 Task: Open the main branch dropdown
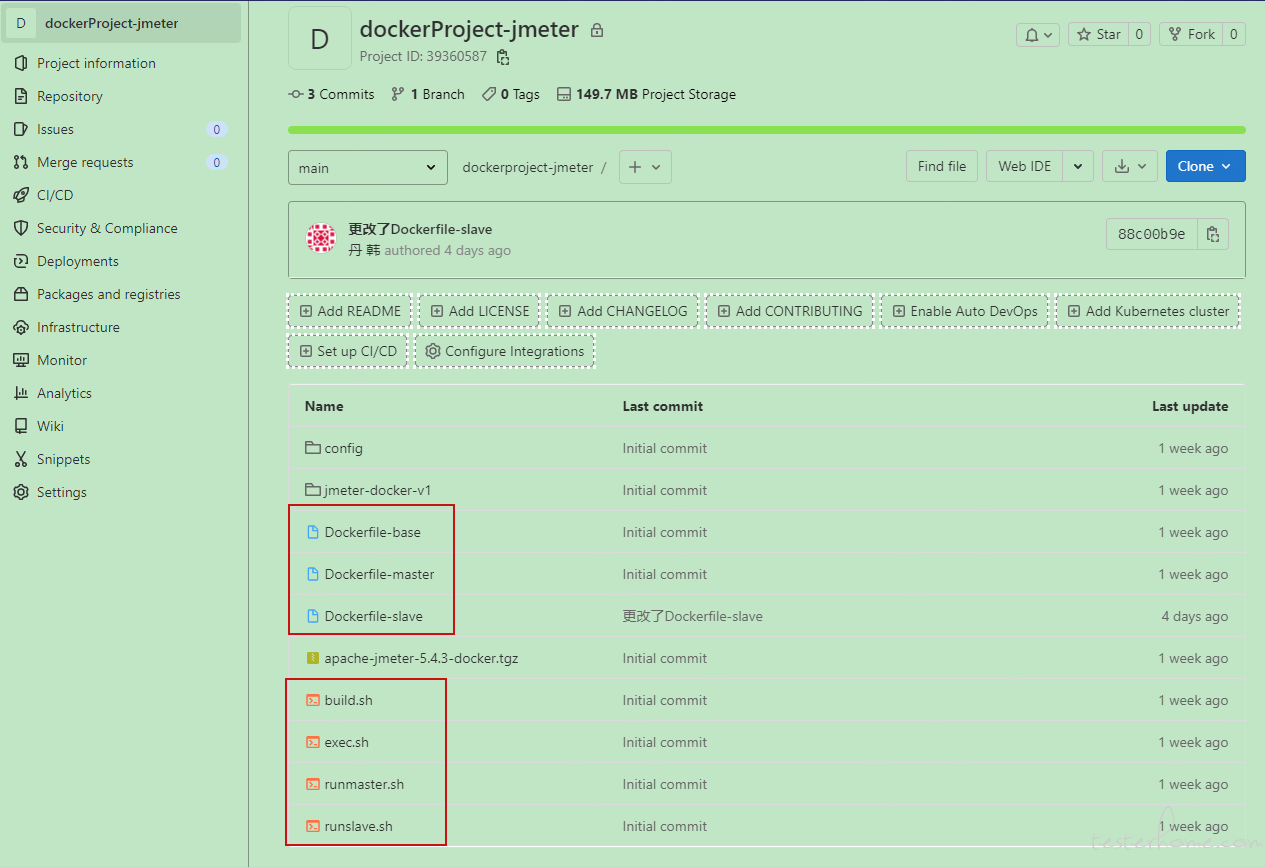tap(368, 167)
